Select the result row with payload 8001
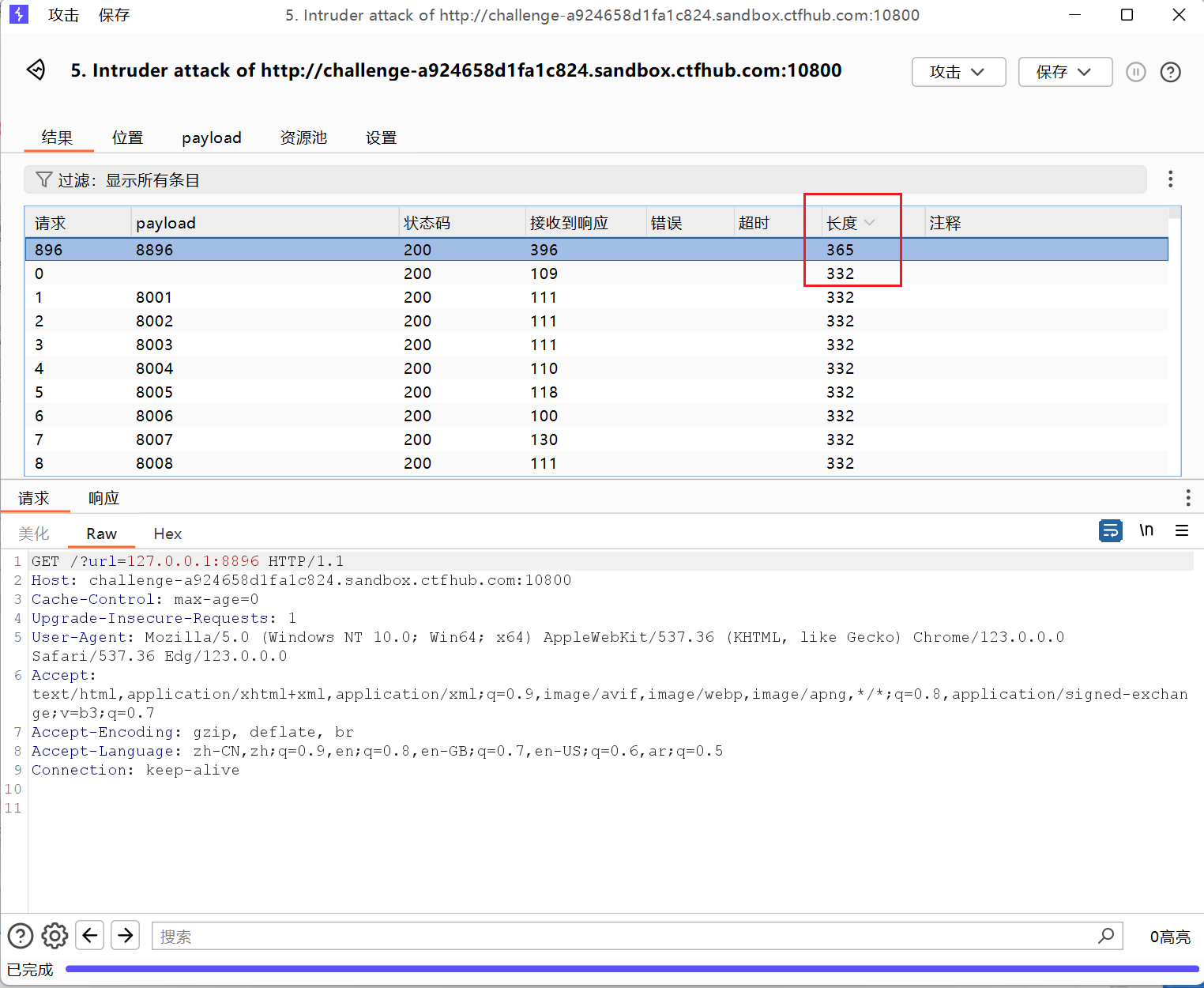 click(x=596, y=297)
